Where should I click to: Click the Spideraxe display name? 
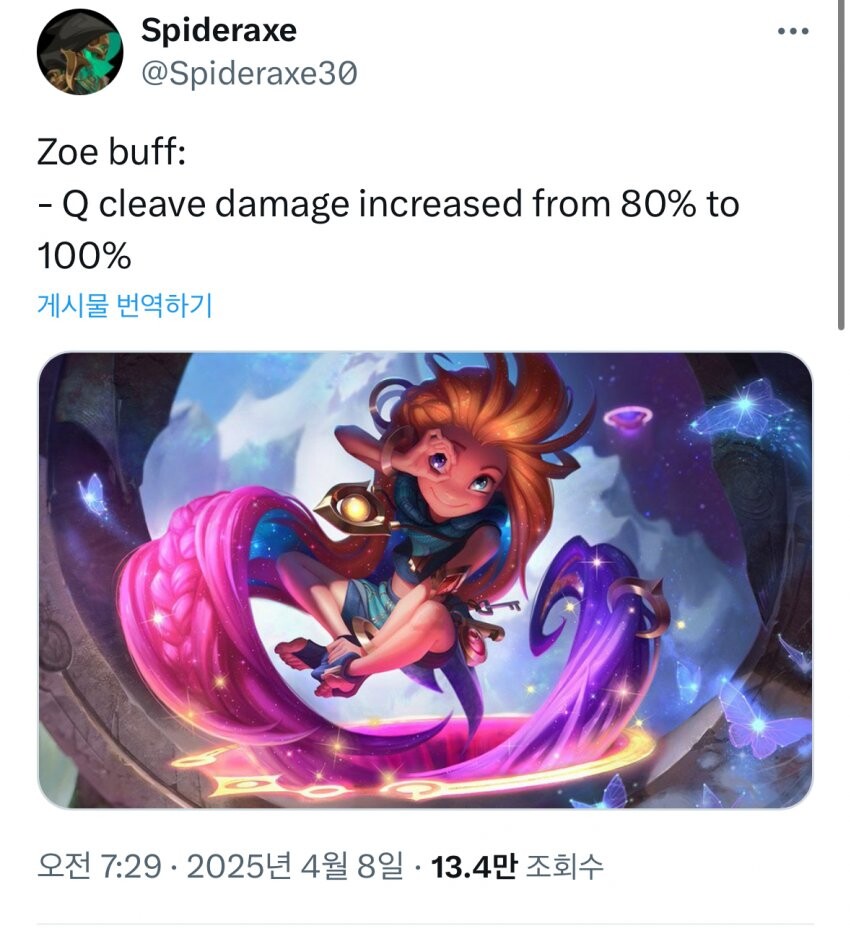(x=219, y=30)
